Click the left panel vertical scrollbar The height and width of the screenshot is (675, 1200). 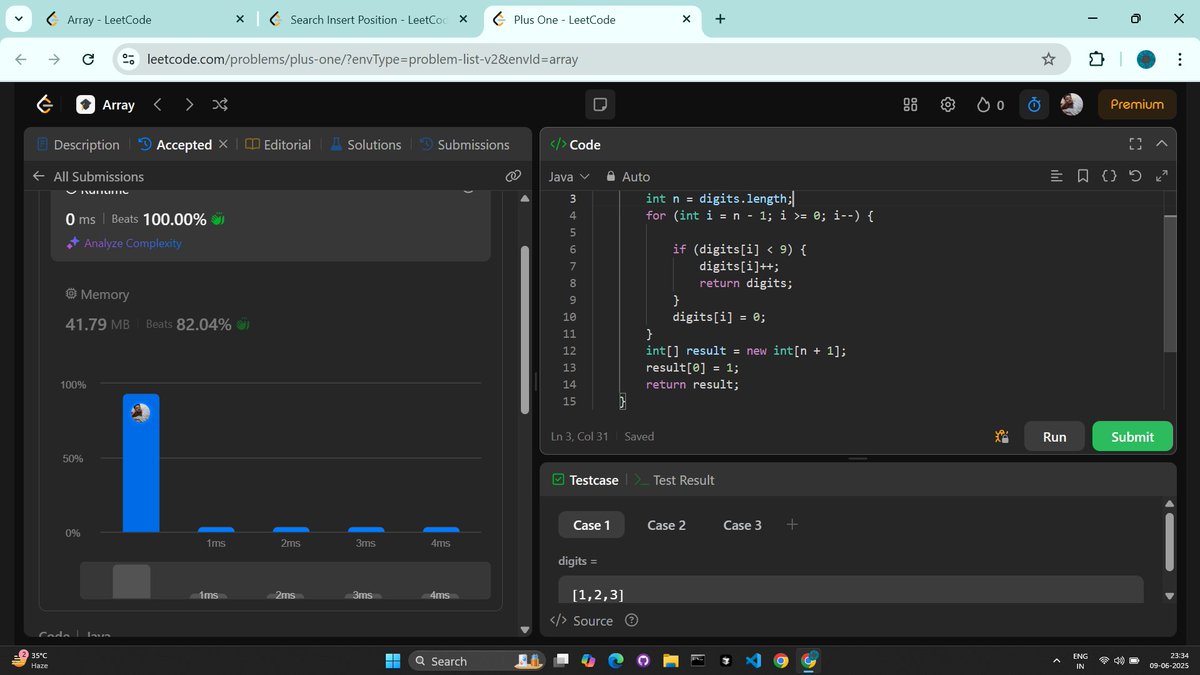[526, 330]
